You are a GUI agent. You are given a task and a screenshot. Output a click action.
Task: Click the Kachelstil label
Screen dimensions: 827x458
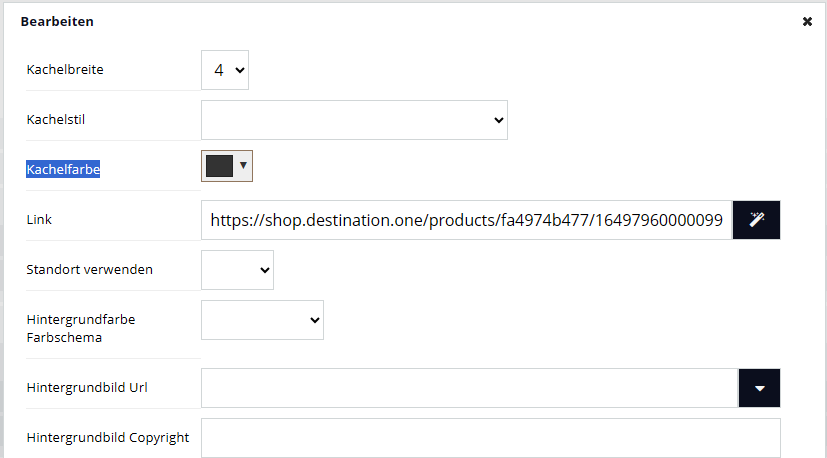click(55, 120)
